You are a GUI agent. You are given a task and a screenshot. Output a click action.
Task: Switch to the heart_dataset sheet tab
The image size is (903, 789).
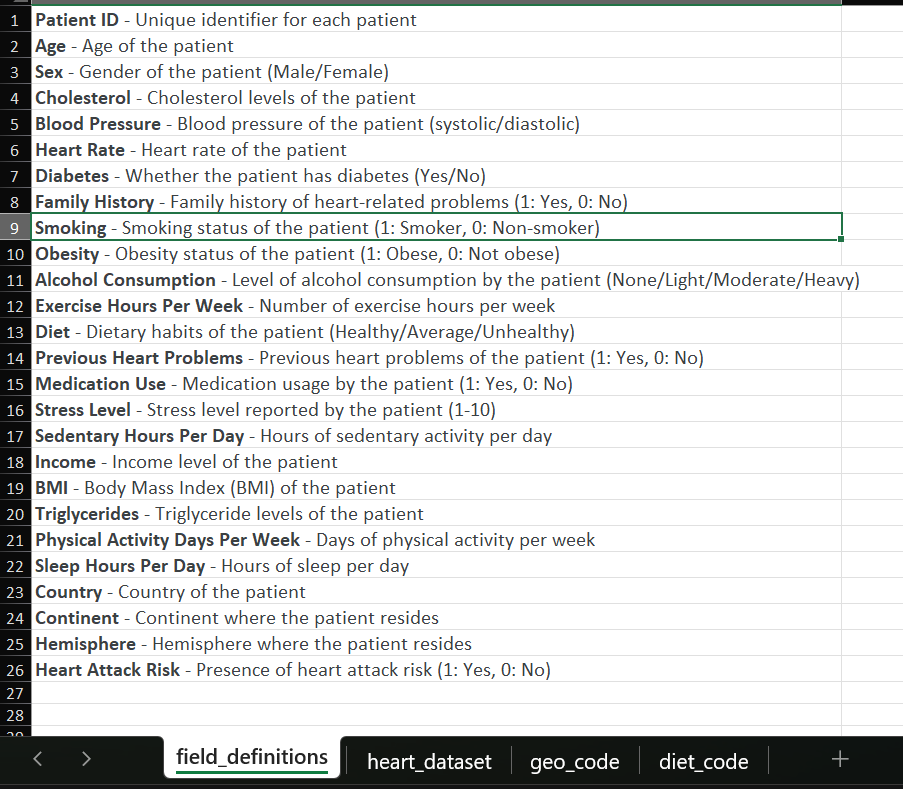tap(428, 761)
